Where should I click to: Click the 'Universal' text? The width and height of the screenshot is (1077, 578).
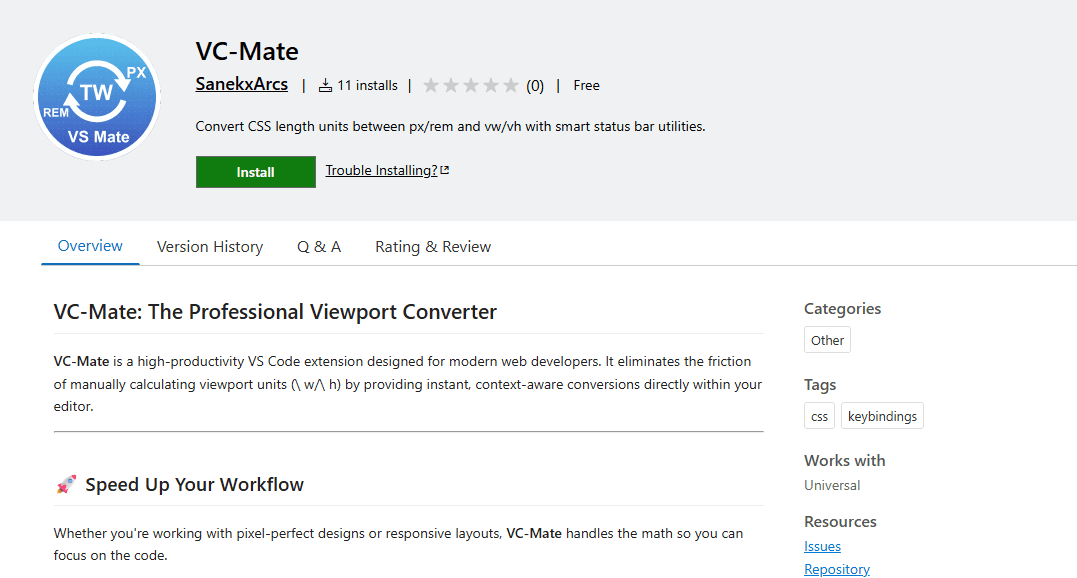(x=832, y=485)
